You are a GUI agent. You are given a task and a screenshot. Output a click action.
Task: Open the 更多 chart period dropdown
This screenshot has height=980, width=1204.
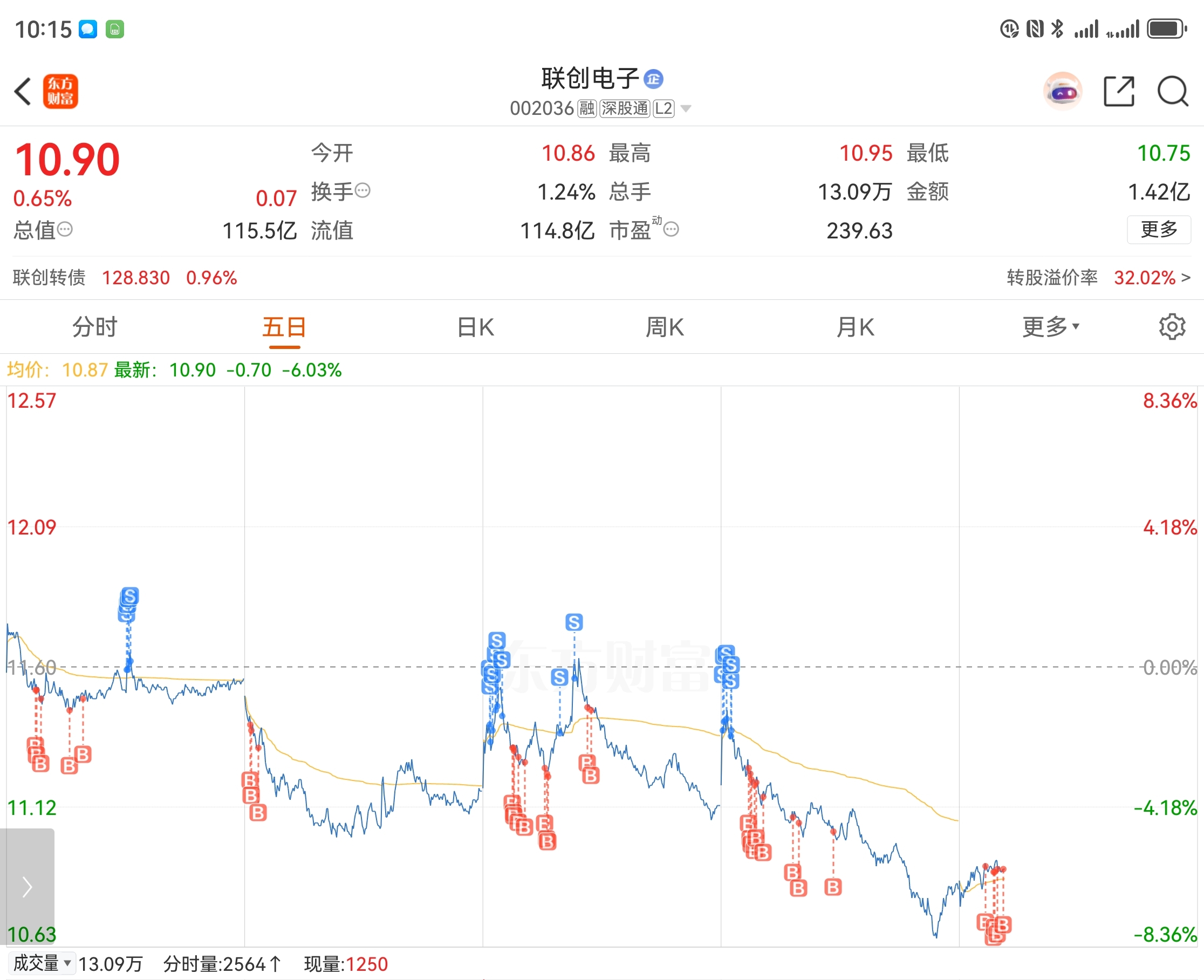click(x=1050, y=327)
